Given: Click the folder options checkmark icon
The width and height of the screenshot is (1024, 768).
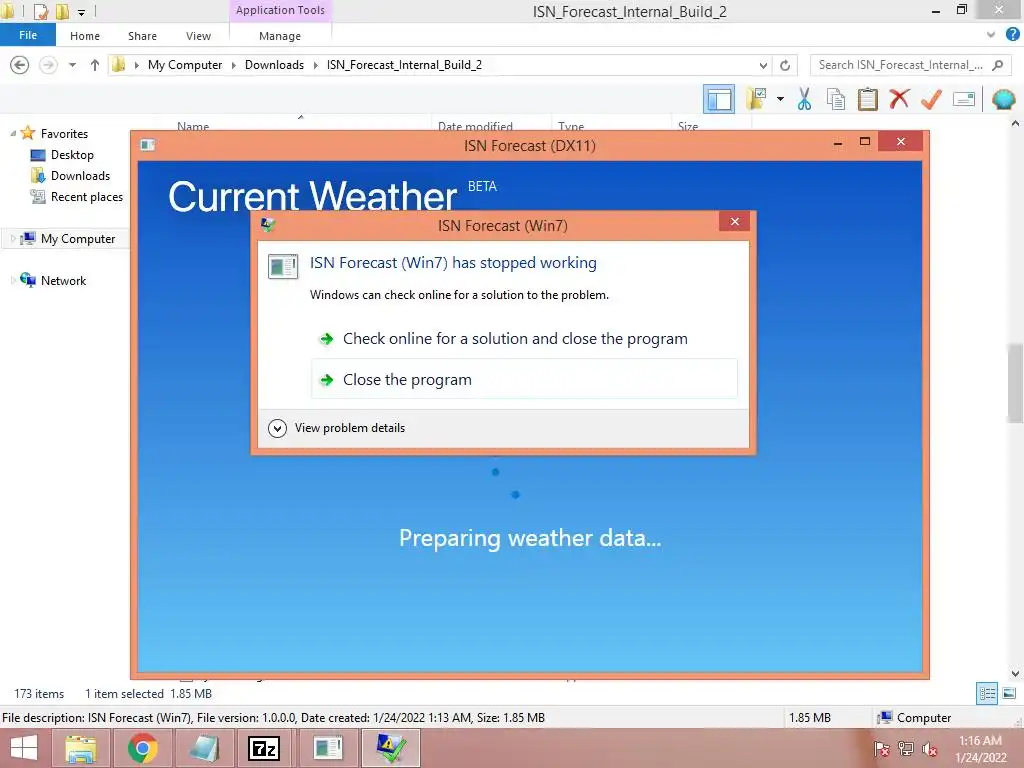Looking at the screenshot, I should tap(757, 99).
